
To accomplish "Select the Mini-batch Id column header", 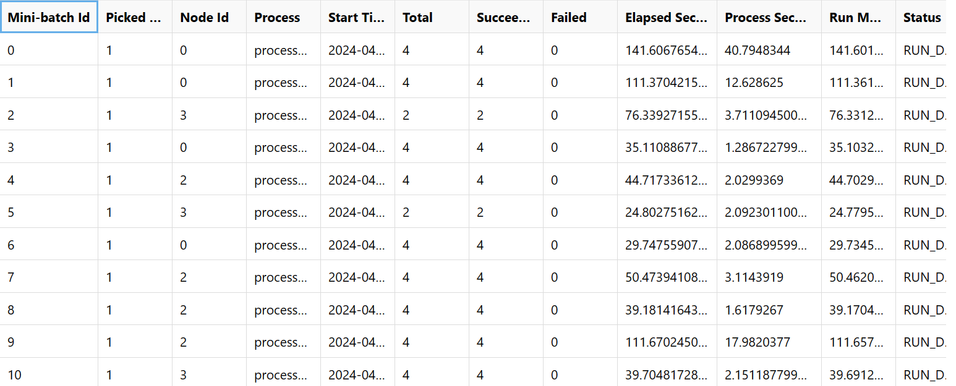I will pyautogui.click(x=49, y=17).
